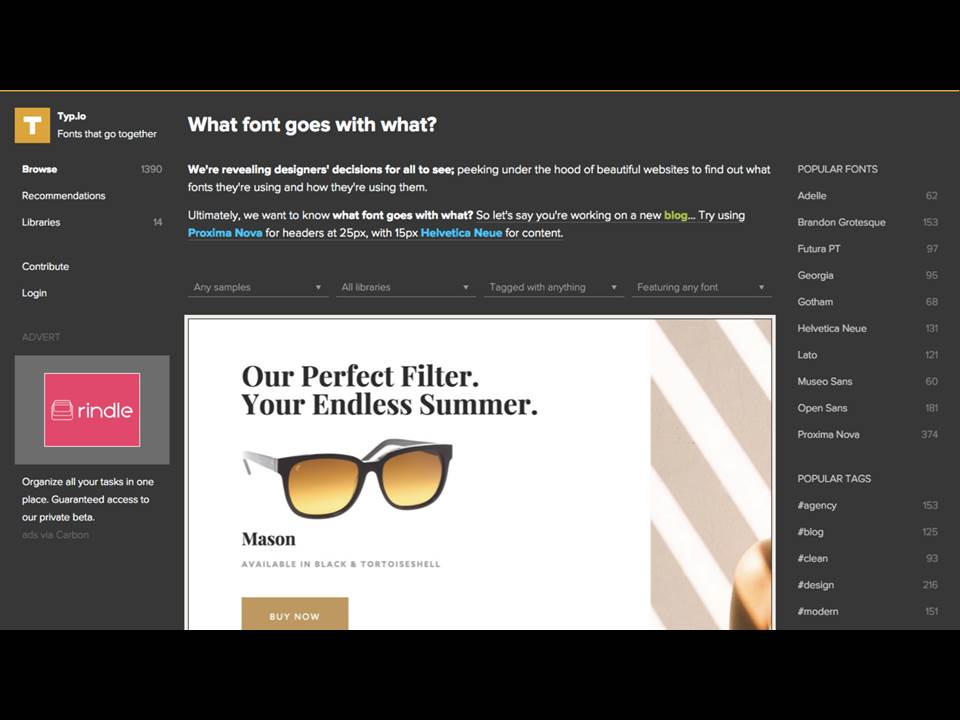This screenshot has height=720, width=960.
Task: Expand Featuring any font dropdown
Action: point(702,287)
